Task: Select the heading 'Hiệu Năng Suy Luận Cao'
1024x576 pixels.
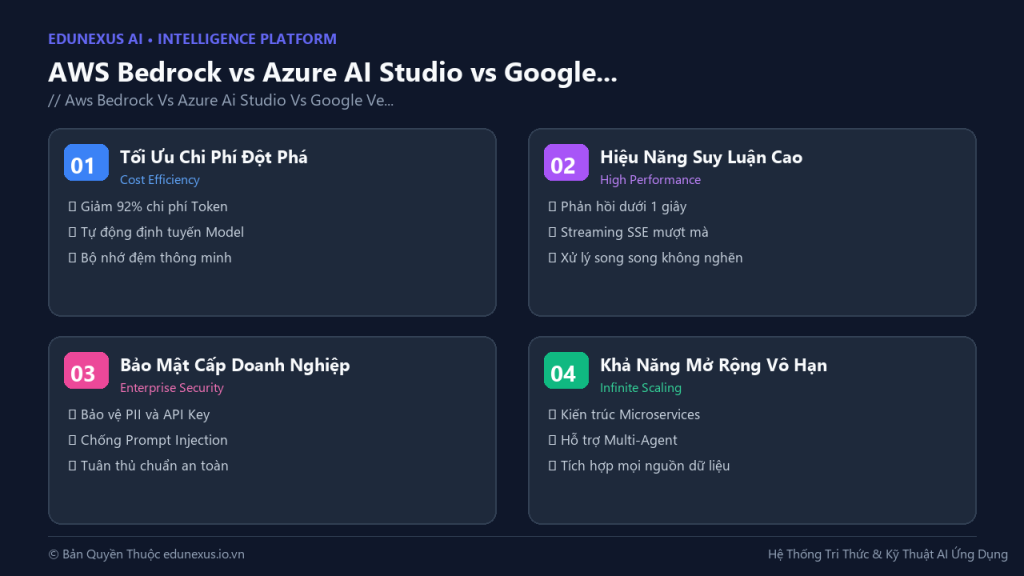Action: coord(701,157)
